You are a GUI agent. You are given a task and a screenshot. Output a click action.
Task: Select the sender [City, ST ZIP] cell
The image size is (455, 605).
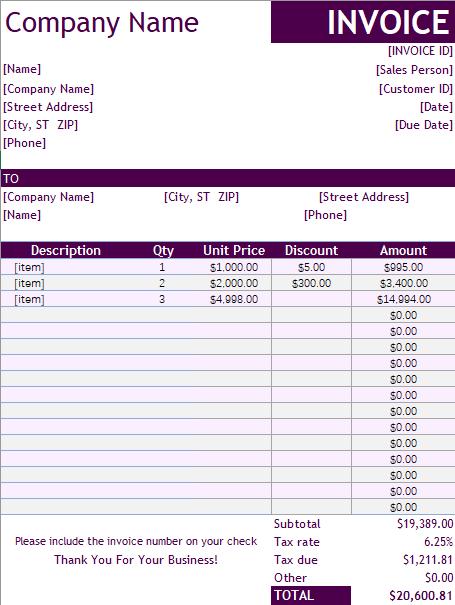tap(41, 125)
